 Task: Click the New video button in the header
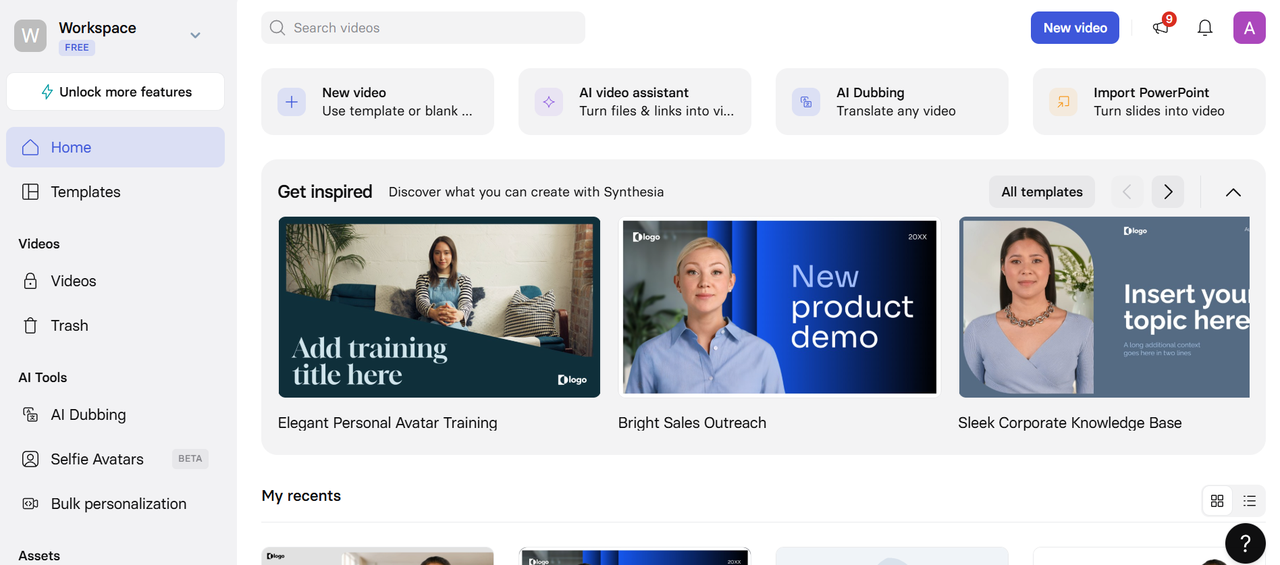pyautogui.click(x=1075, y=28)
